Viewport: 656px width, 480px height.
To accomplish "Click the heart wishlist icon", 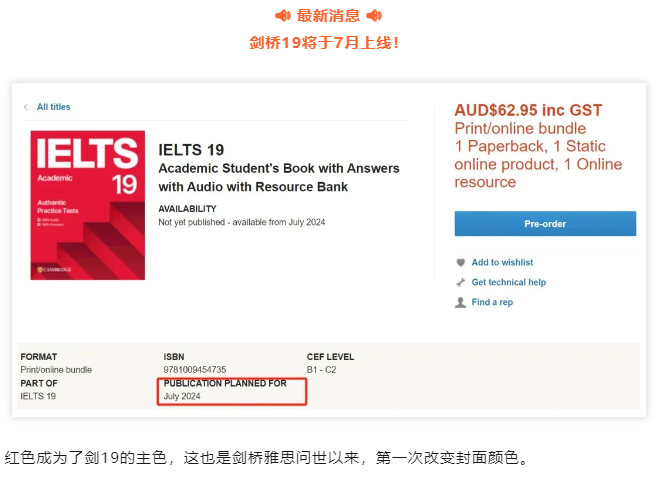I will click(x=461, y=262).
